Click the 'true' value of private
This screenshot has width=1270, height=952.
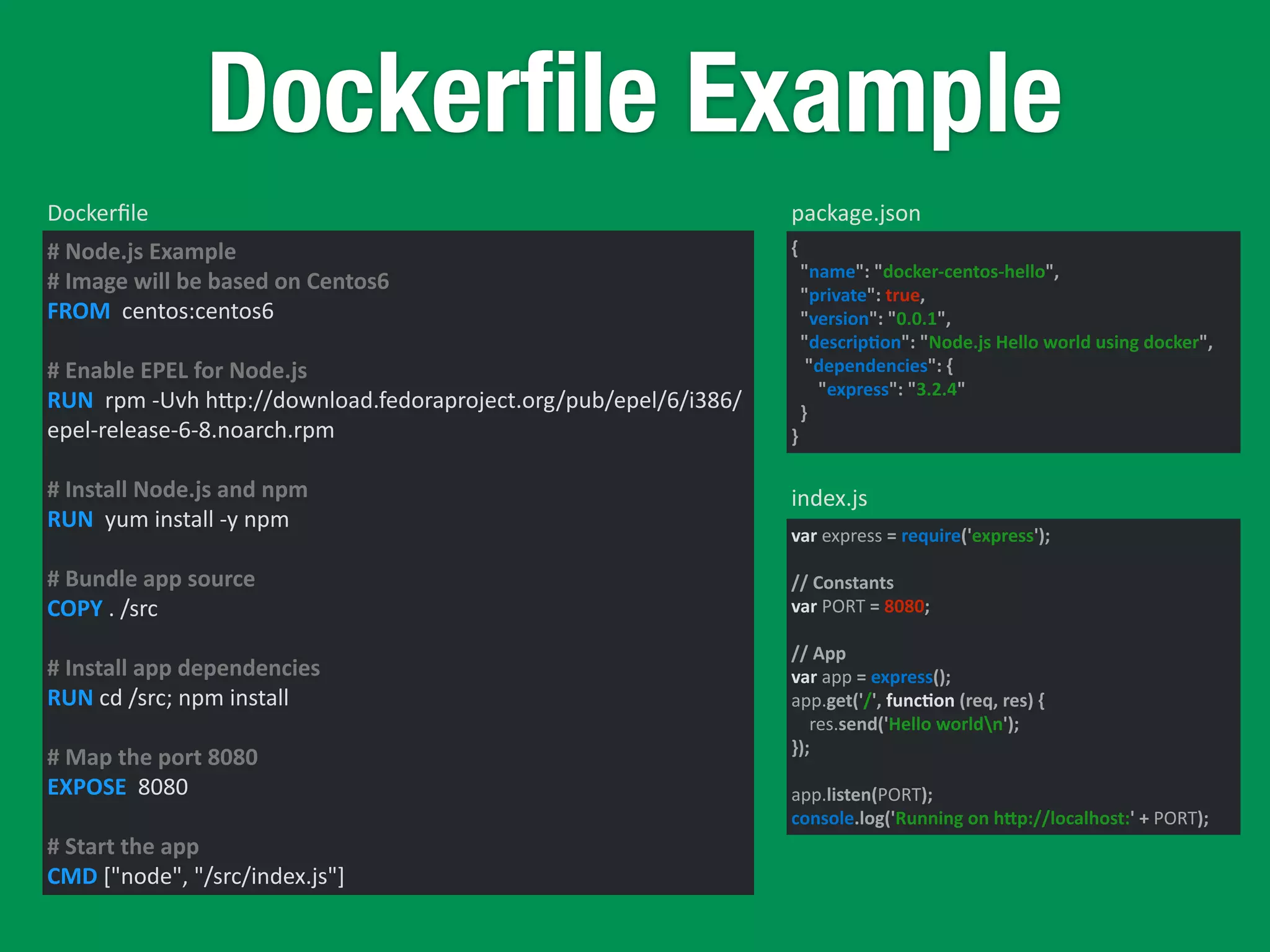[x=902, y=295]
